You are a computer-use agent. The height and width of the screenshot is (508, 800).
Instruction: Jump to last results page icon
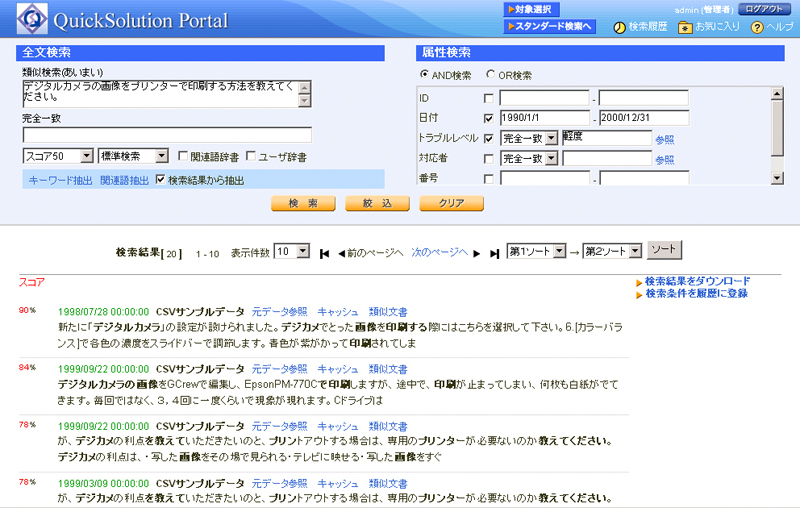pos(494,253)
